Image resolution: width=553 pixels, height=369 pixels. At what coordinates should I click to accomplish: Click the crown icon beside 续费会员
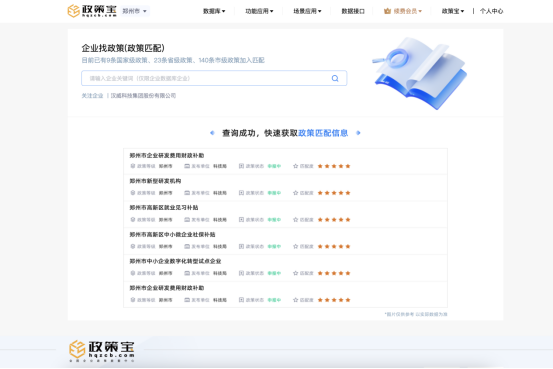click(x=387, y=11)
